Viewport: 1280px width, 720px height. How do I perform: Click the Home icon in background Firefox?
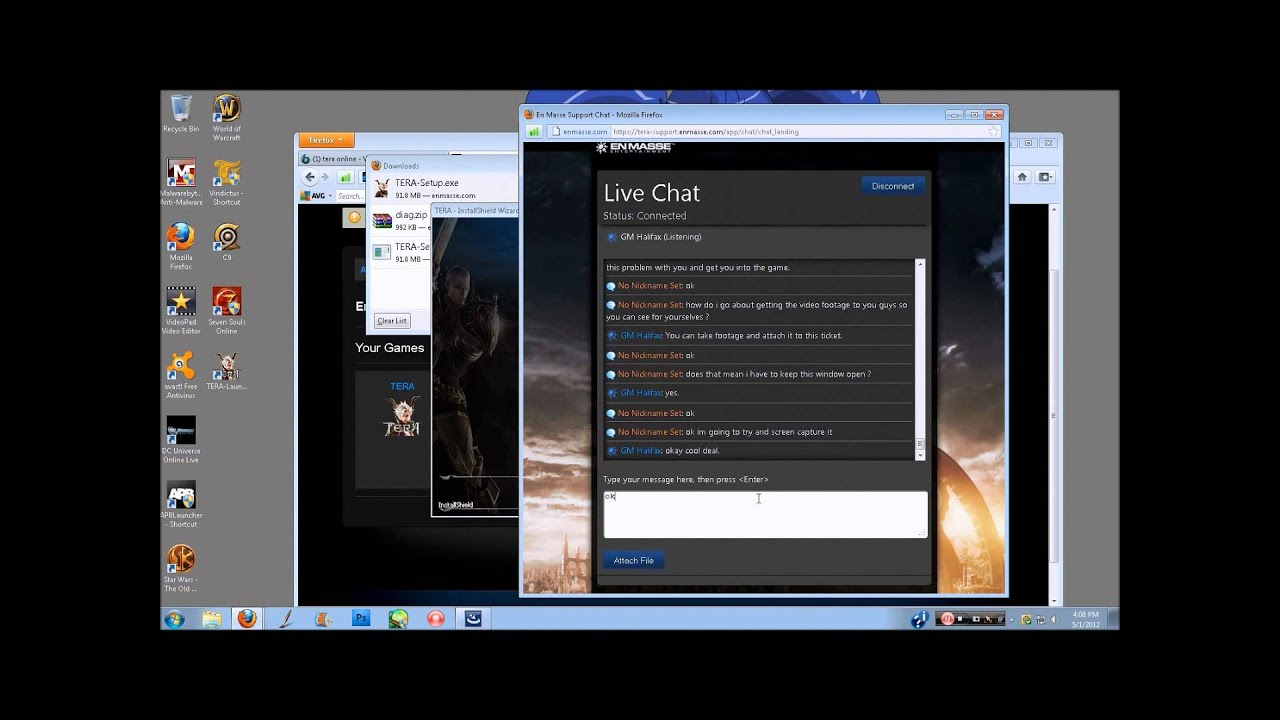(x=1022, y=177)
